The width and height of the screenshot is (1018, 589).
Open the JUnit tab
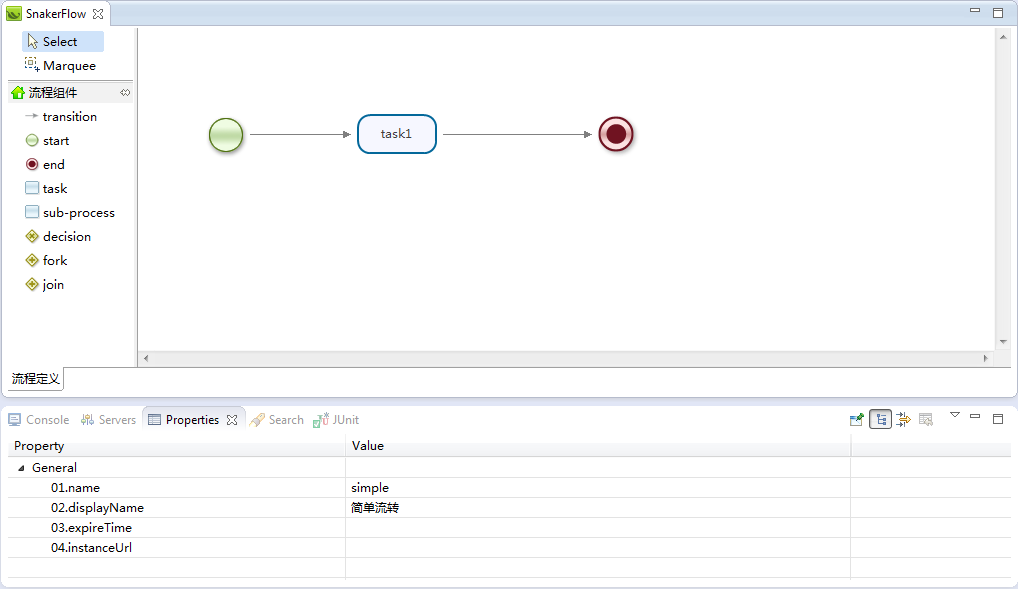point(336,420)
